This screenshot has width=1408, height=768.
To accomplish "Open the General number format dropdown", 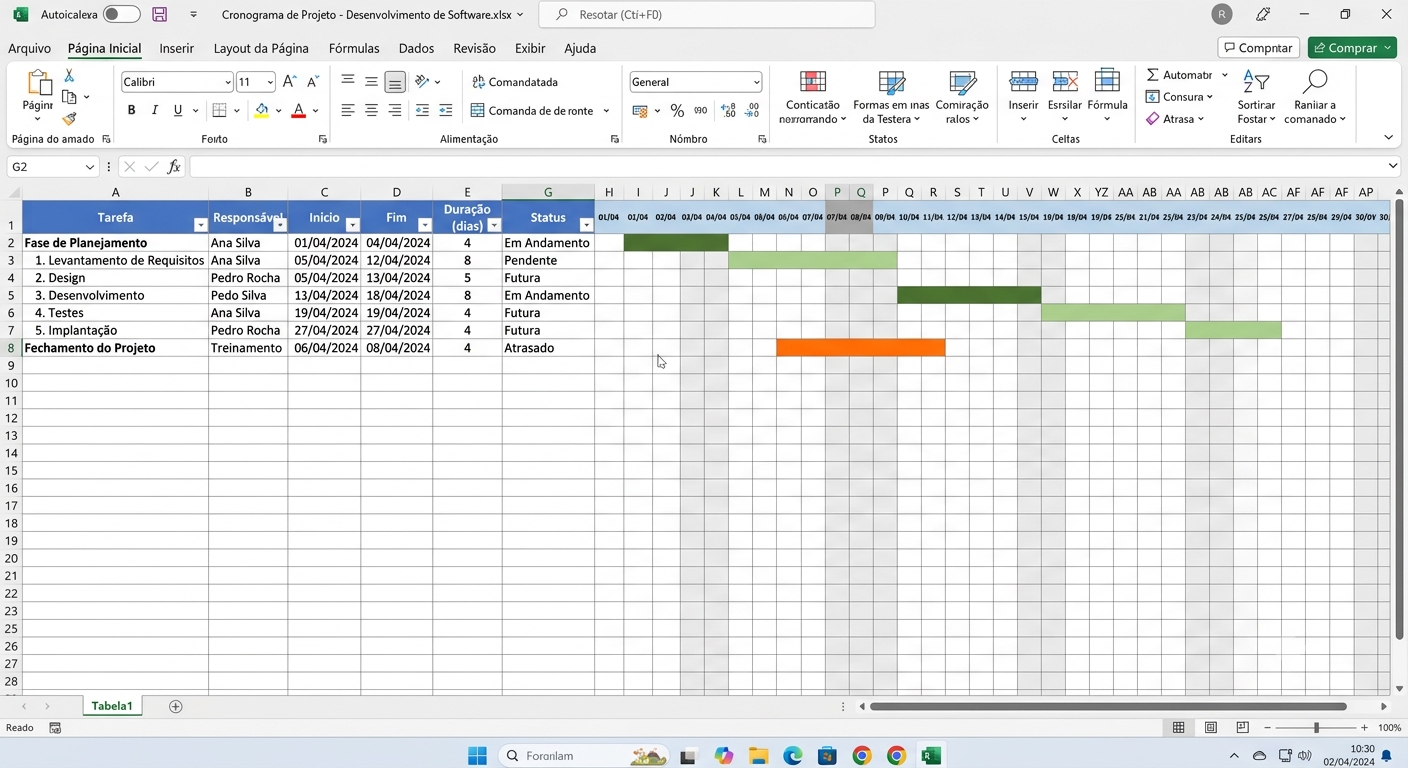I will tap(755, 82).
